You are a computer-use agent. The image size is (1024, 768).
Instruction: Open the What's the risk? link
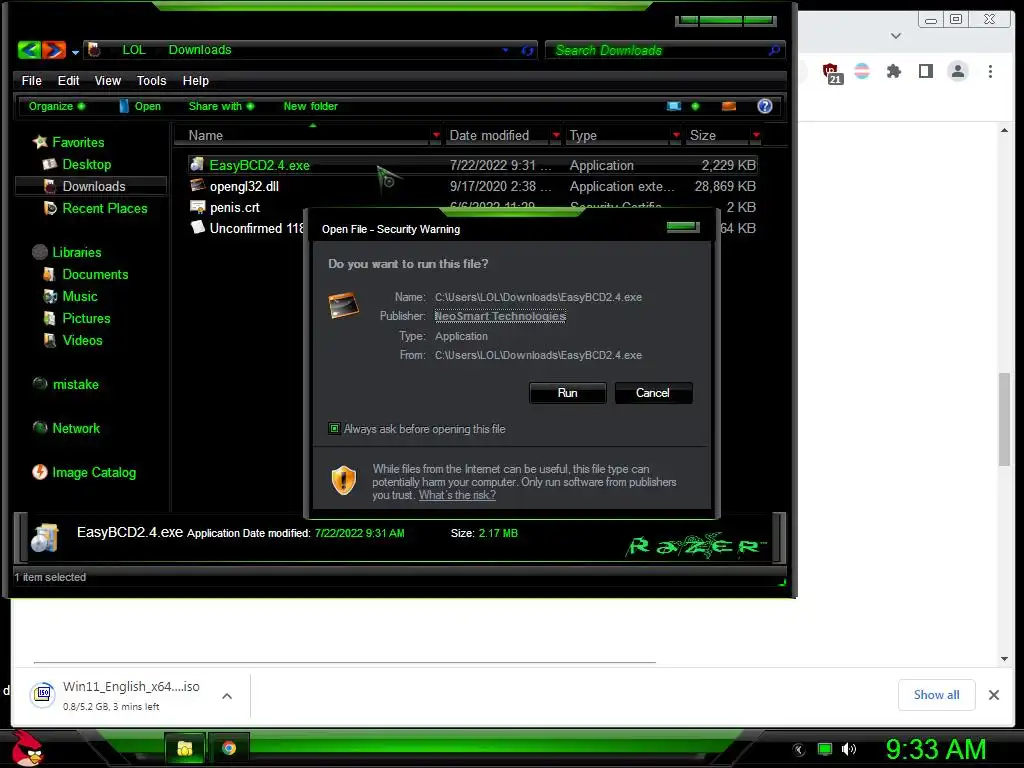click(457, 495)
